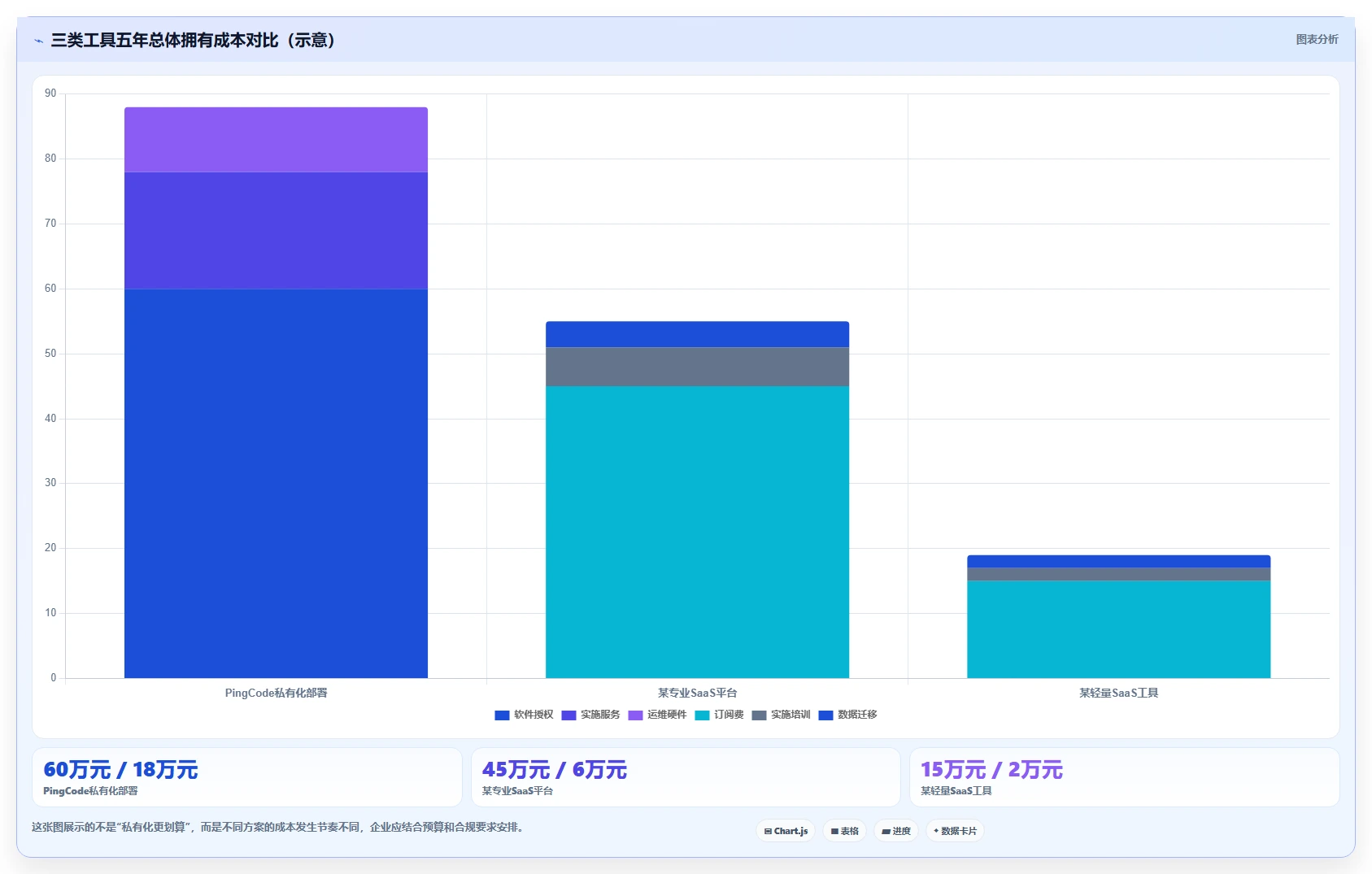Image resolution: width=1372 pixels, height=874 pixels.
Task: Click the y-axis value 50
Action: (50, 354)
